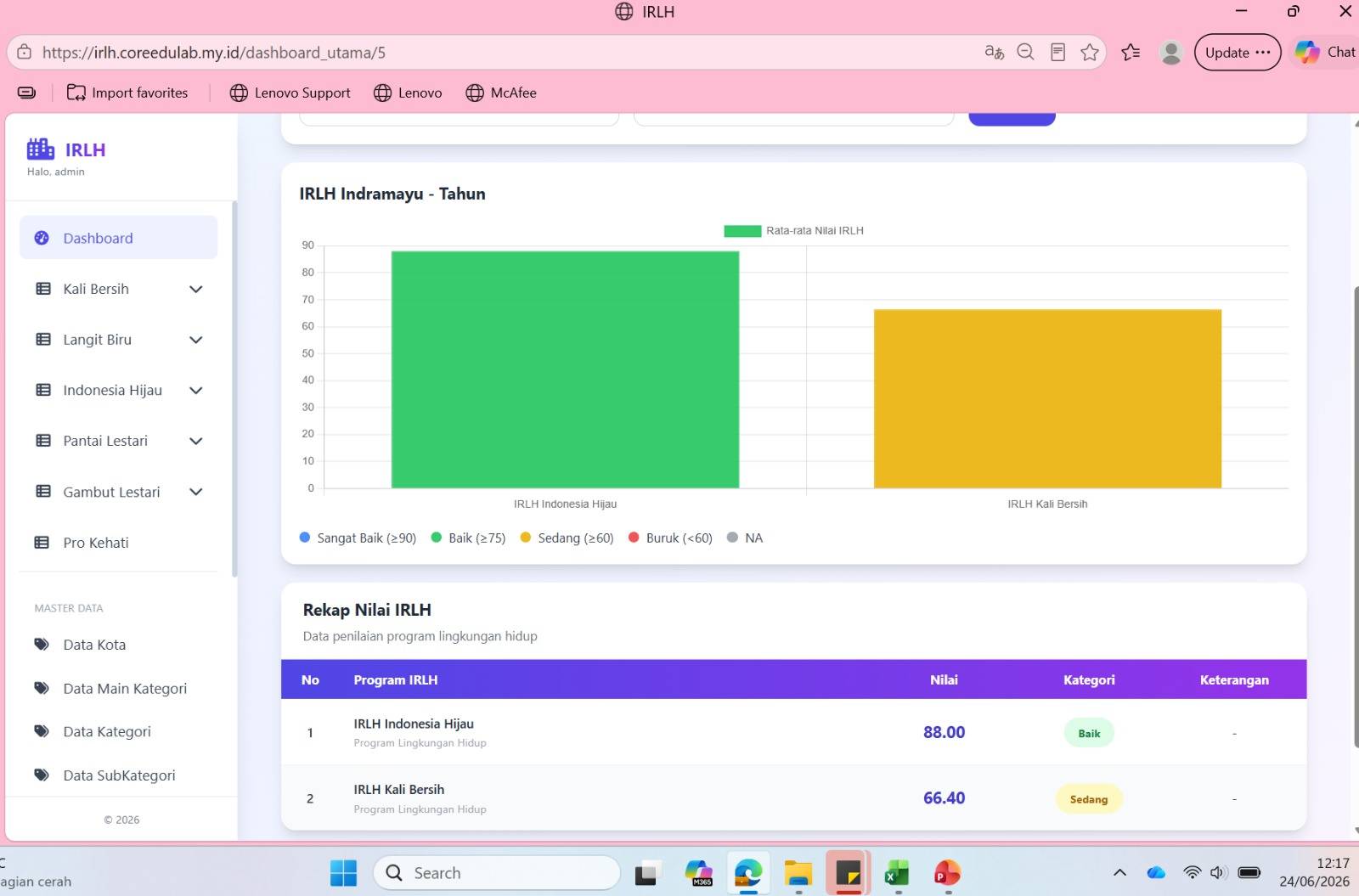Open the Data SubKategori menu item

click(x=118, y=775)
